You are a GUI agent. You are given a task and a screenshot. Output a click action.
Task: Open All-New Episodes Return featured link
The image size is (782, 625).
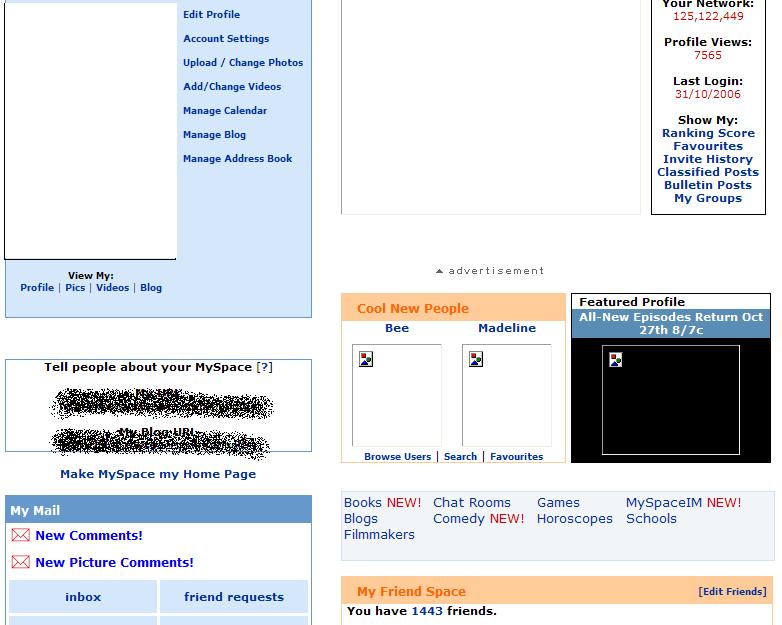[671, 323]
